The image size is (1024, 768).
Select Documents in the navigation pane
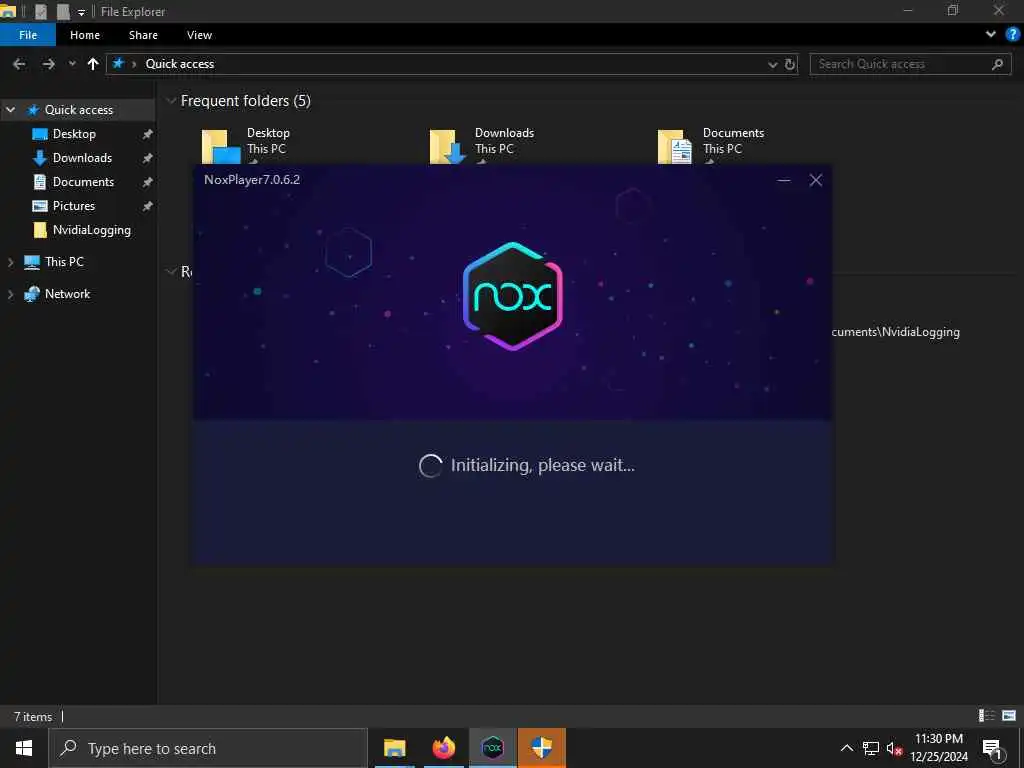pos(83,182)
